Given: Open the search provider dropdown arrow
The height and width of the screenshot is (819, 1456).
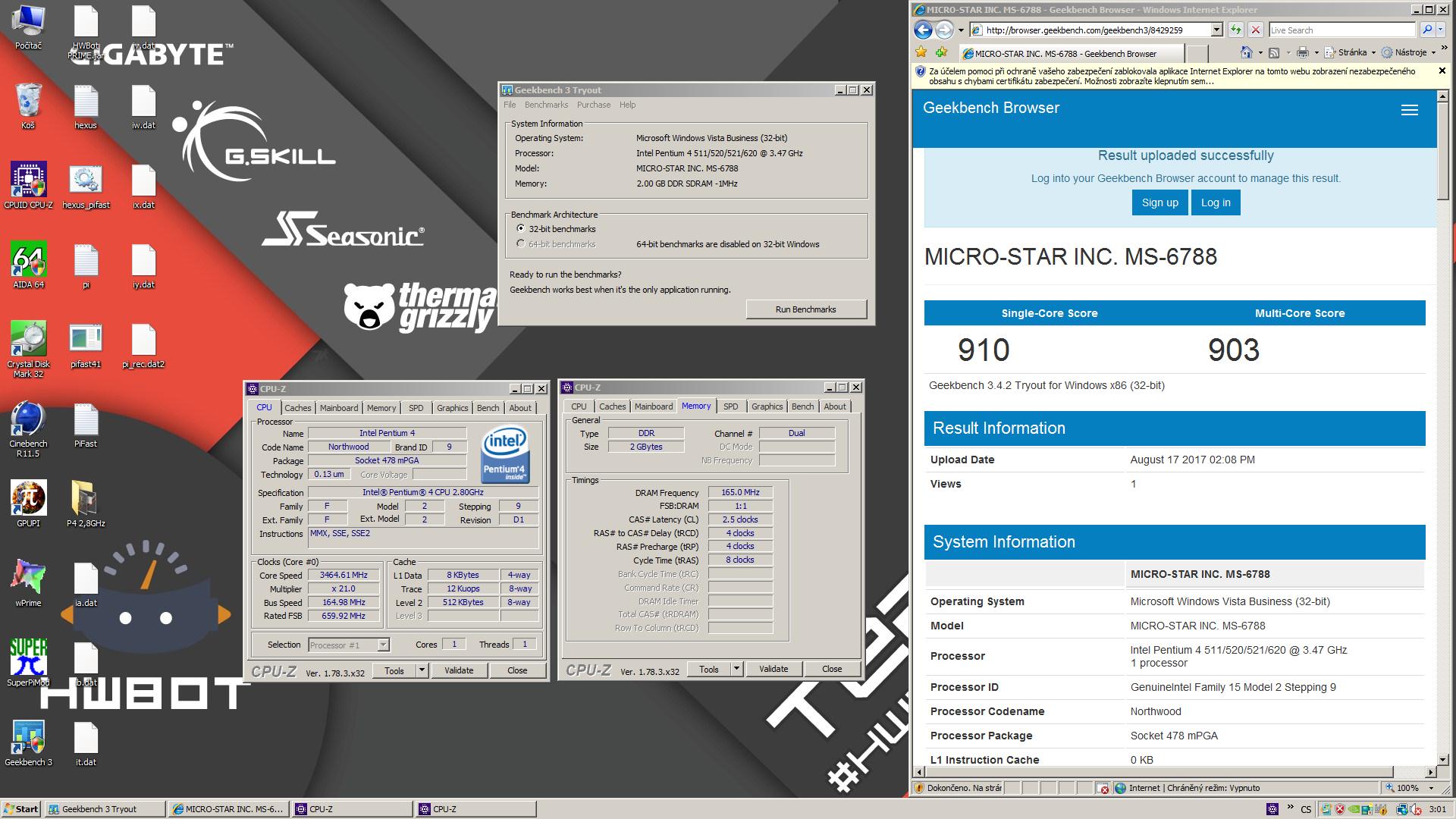Looking at the screenshot, I should coord(1439,30).
